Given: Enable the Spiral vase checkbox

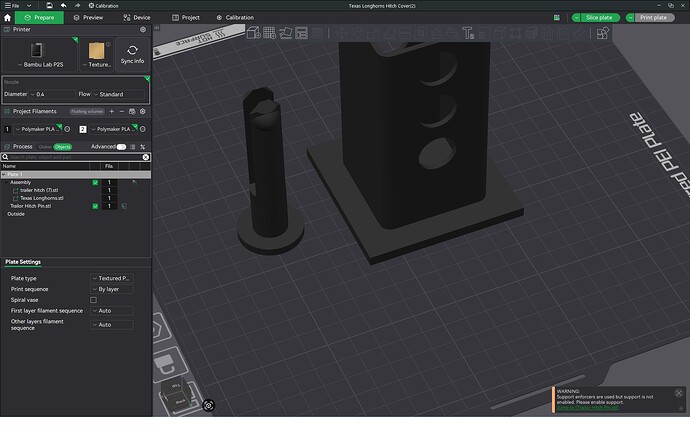Looking at the screenshot, I should pos(93,300).
